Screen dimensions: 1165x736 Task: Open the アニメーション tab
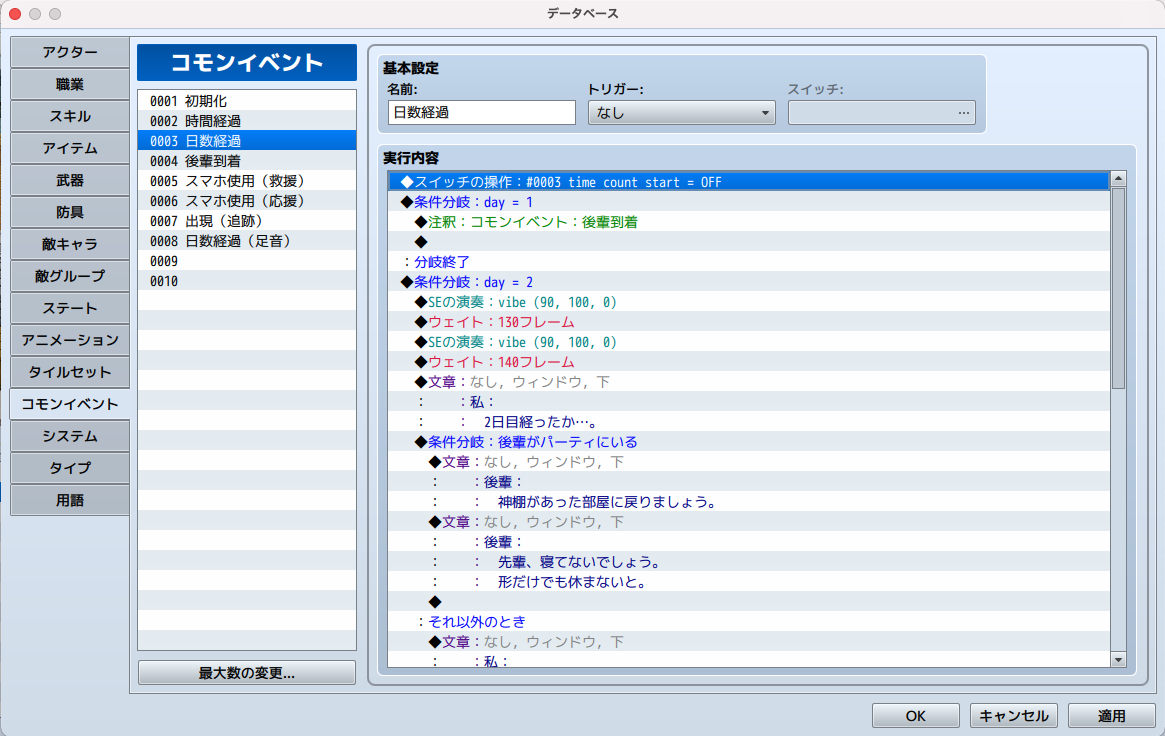point(70,340)
